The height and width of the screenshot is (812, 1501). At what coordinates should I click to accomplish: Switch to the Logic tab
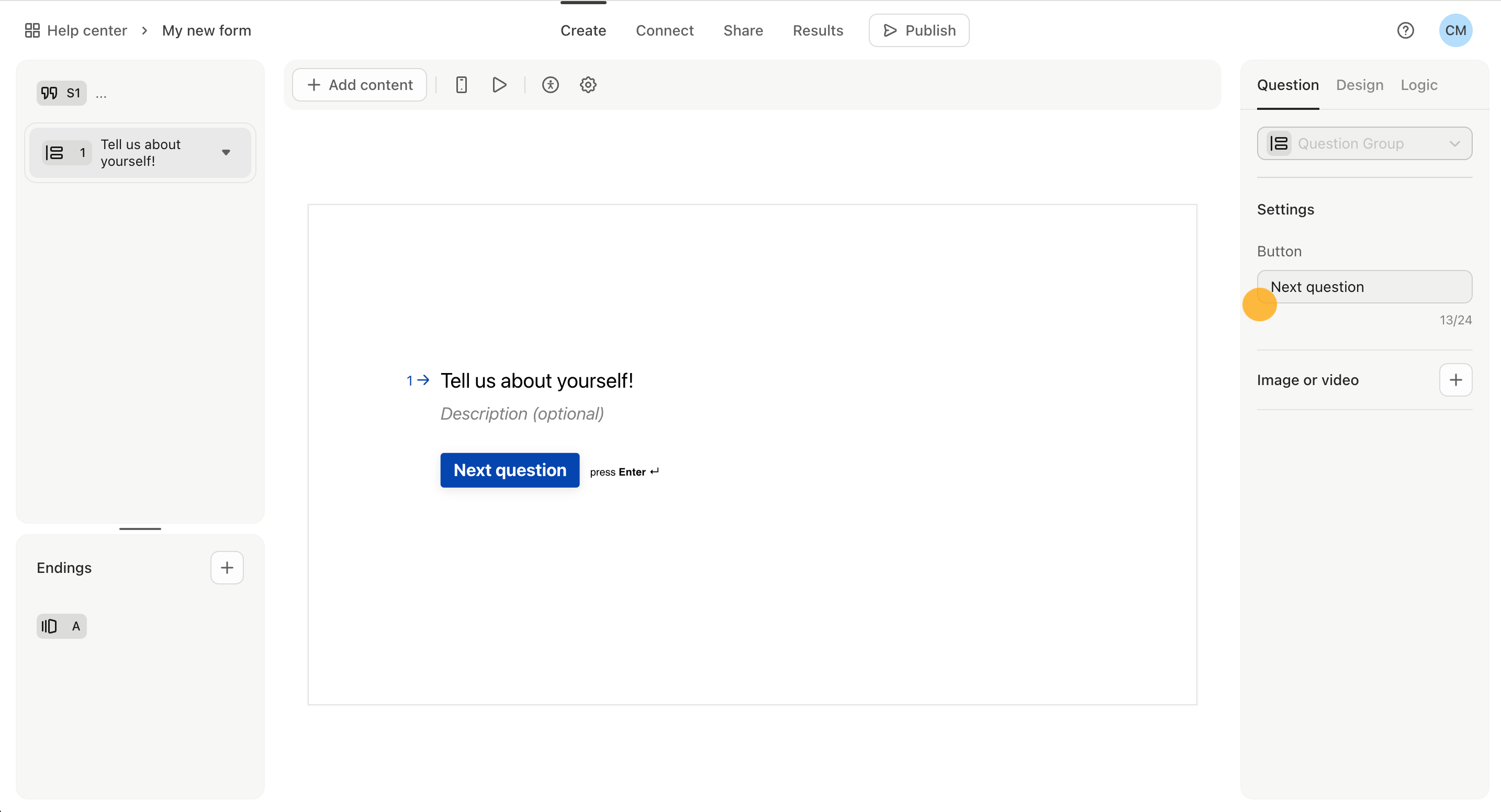point(1419,85)
